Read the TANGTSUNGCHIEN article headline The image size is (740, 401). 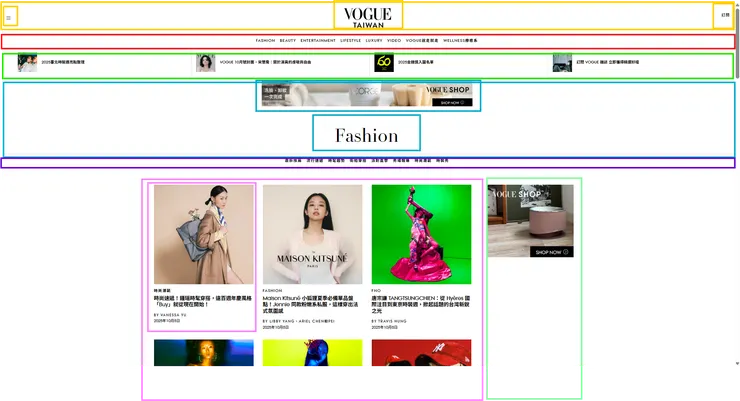click(420, 305)
